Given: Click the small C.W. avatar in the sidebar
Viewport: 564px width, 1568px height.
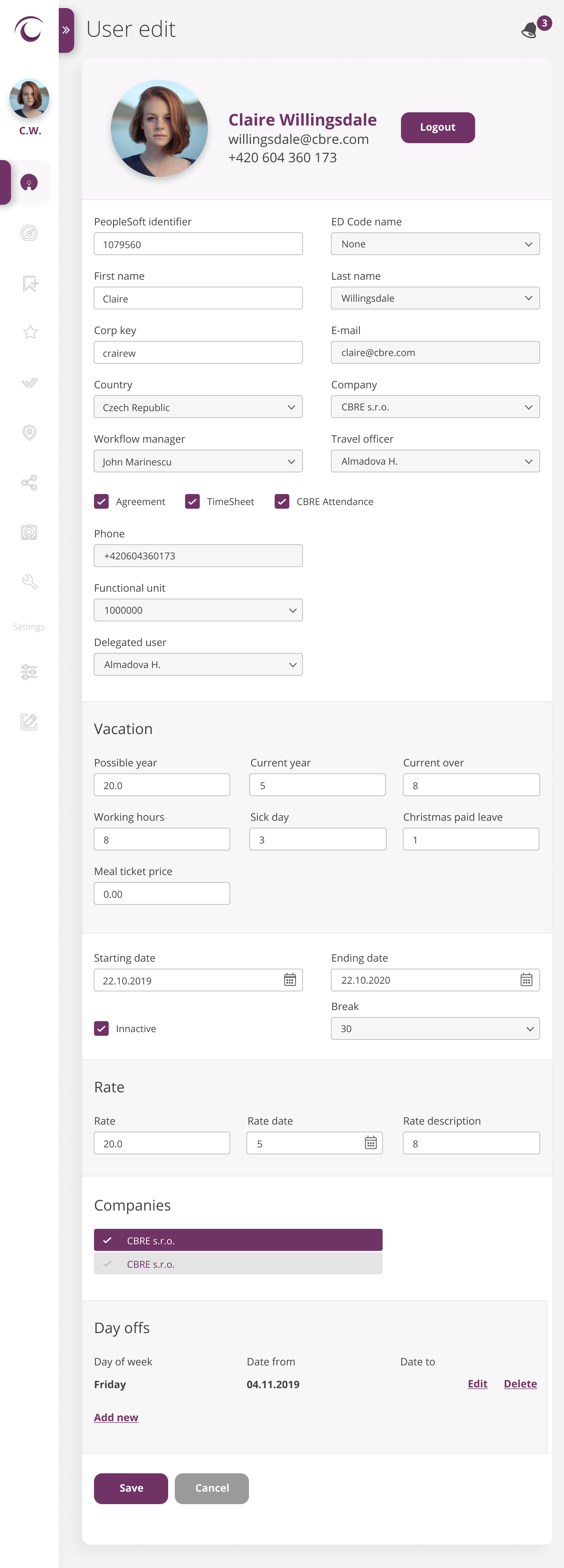Looking at the screenshot, I should pos(29,99).
